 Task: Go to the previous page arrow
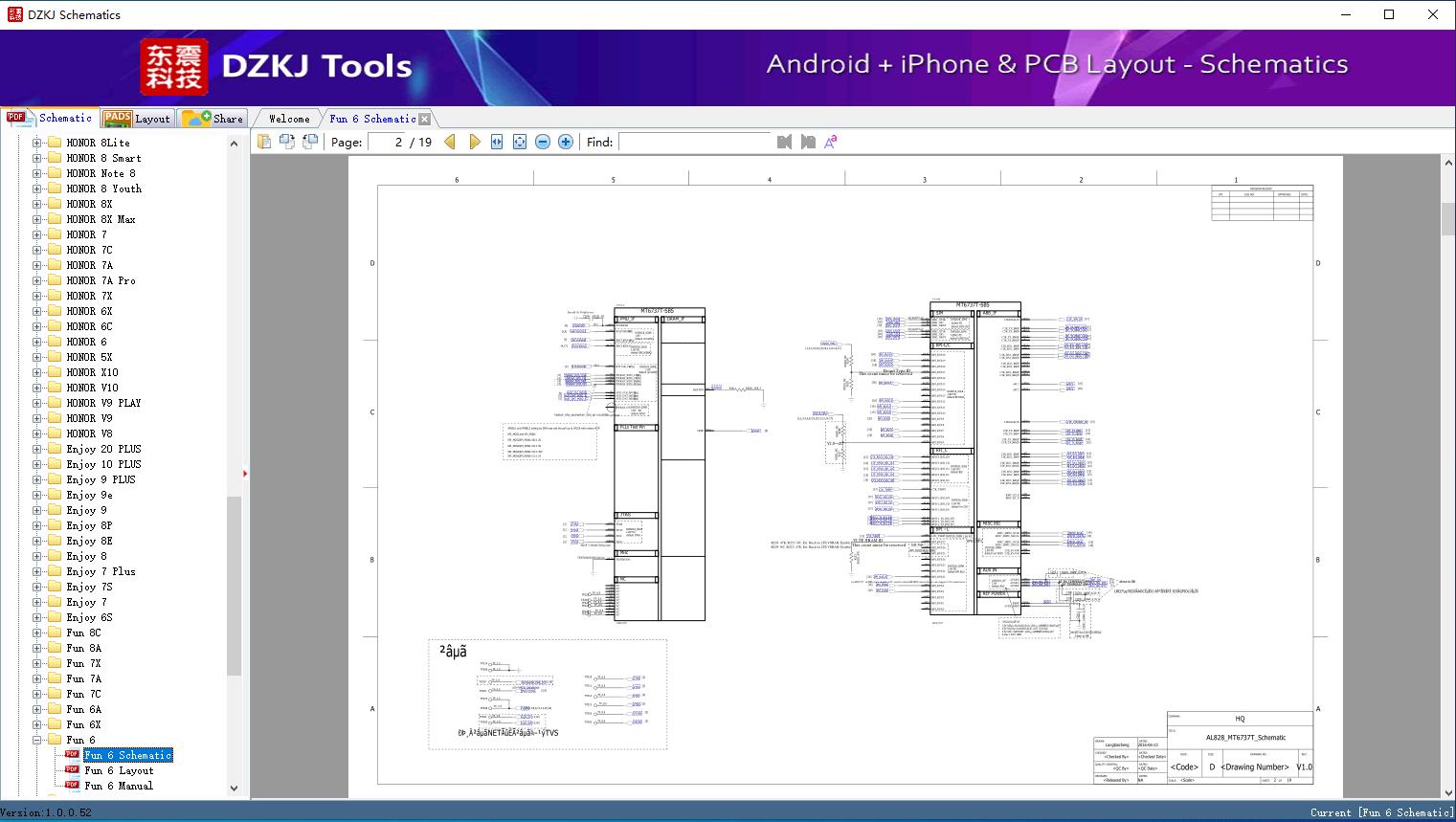[x=450, y=142]
